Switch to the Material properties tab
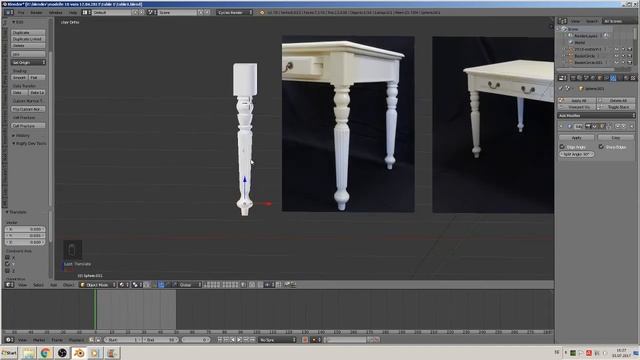Viewport: 640px width, 360px height. click(626, 78)
